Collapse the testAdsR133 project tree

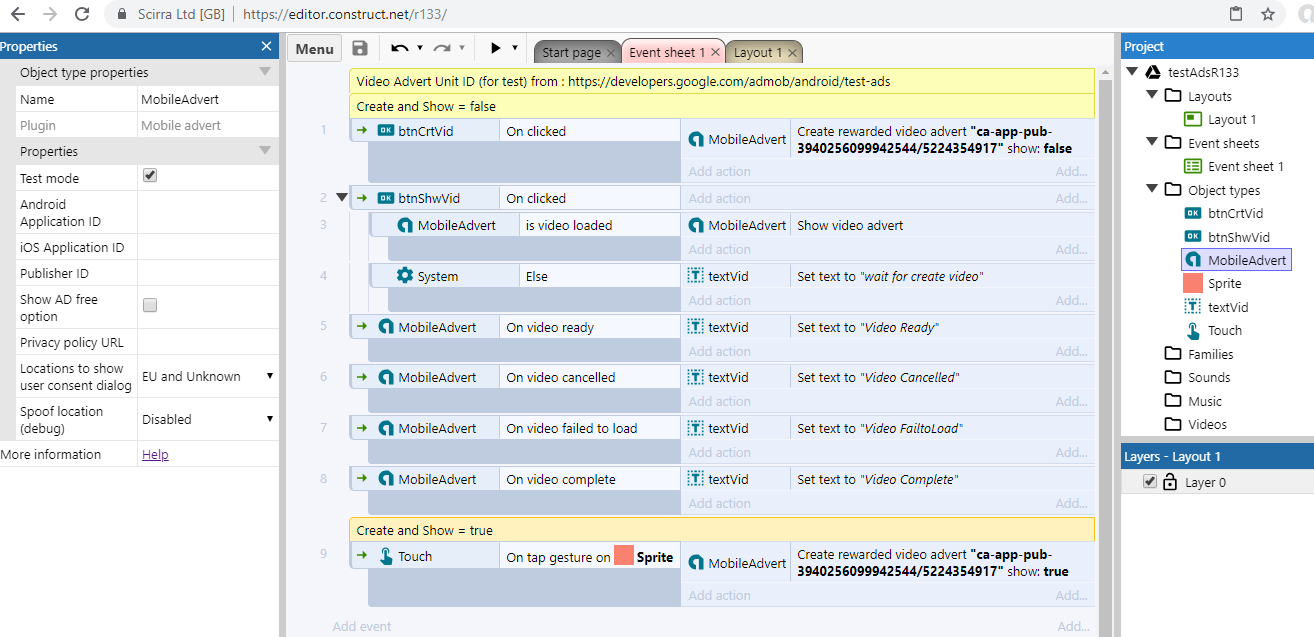pos(1132,72)
